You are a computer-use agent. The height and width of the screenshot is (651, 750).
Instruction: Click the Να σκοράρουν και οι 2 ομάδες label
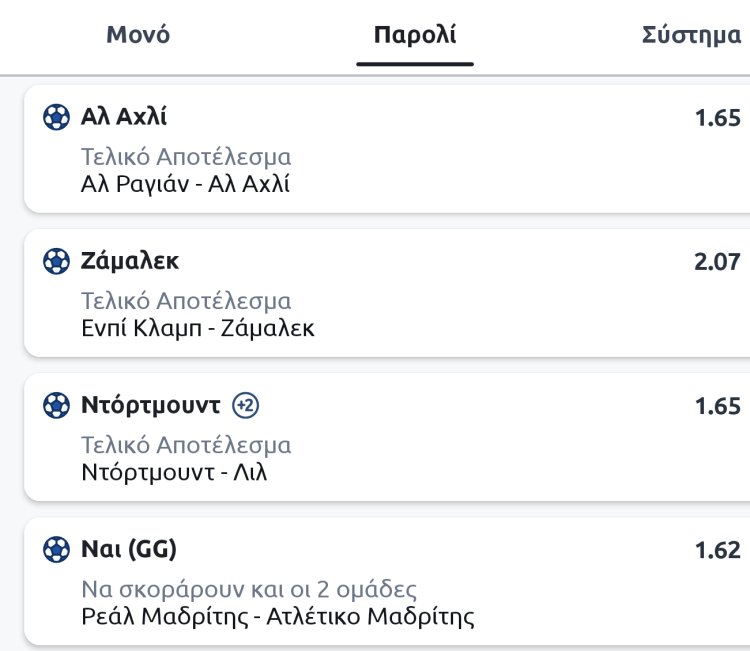[x=249, y=589]
